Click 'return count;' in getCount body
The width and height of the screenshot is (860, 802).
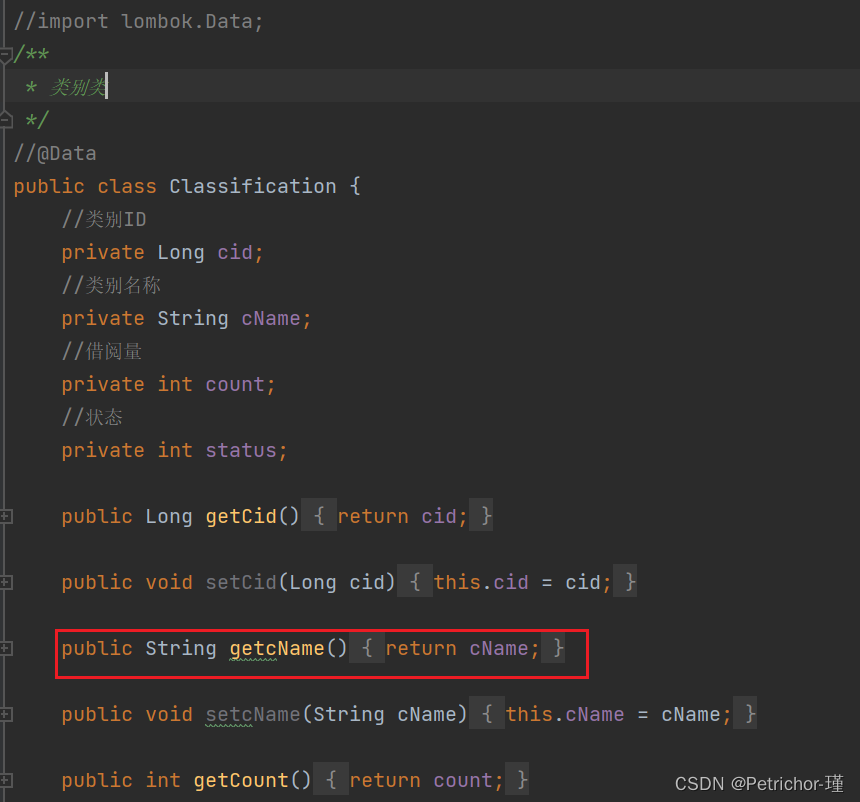coord(426,780)
